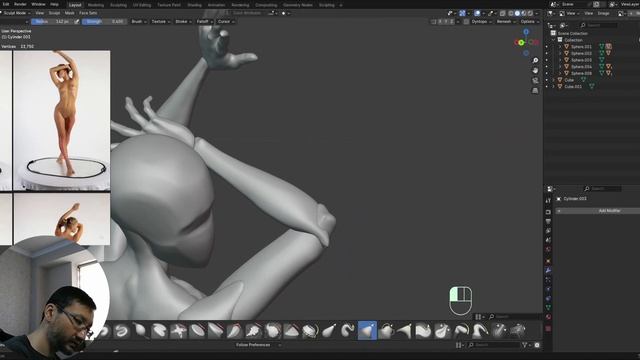
Task: Open the Sculpt Mode dropdown
Action: click(x=17, y=13)
